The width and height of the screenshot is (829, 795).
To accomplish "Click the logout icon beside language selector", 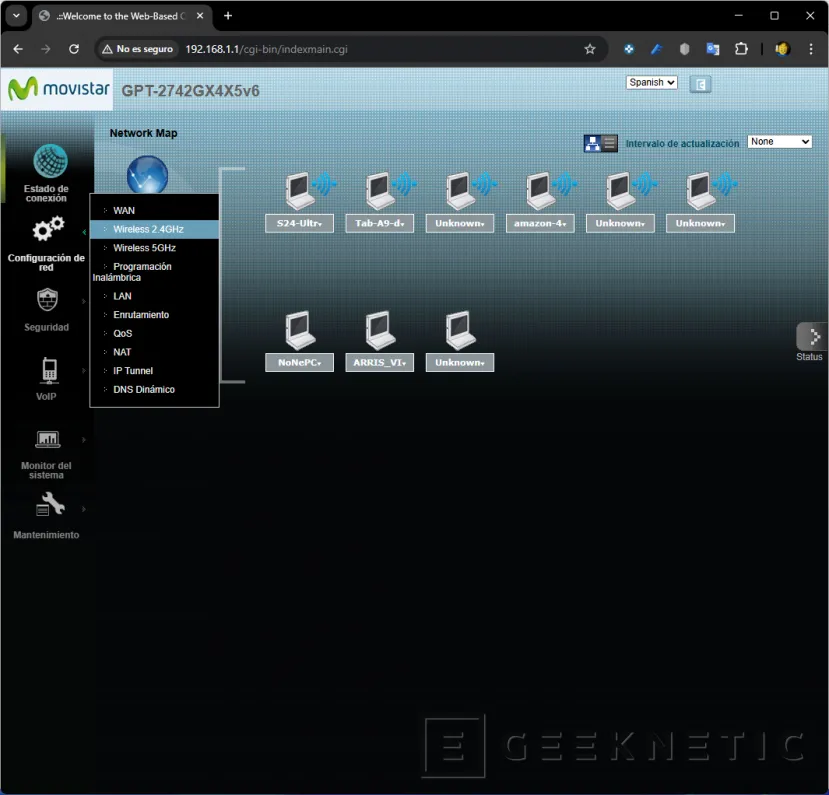I will tap(701, 84).
